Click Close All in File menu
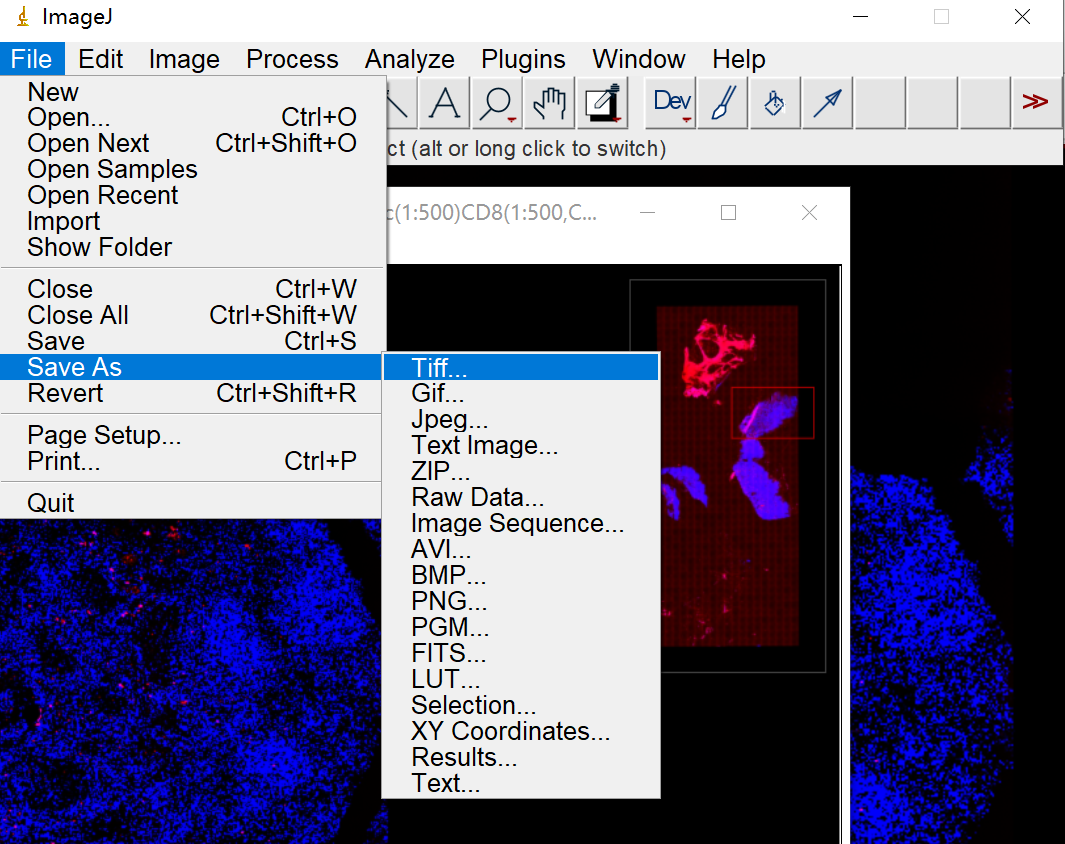The image size is (1065, 844). coord(78,315)
